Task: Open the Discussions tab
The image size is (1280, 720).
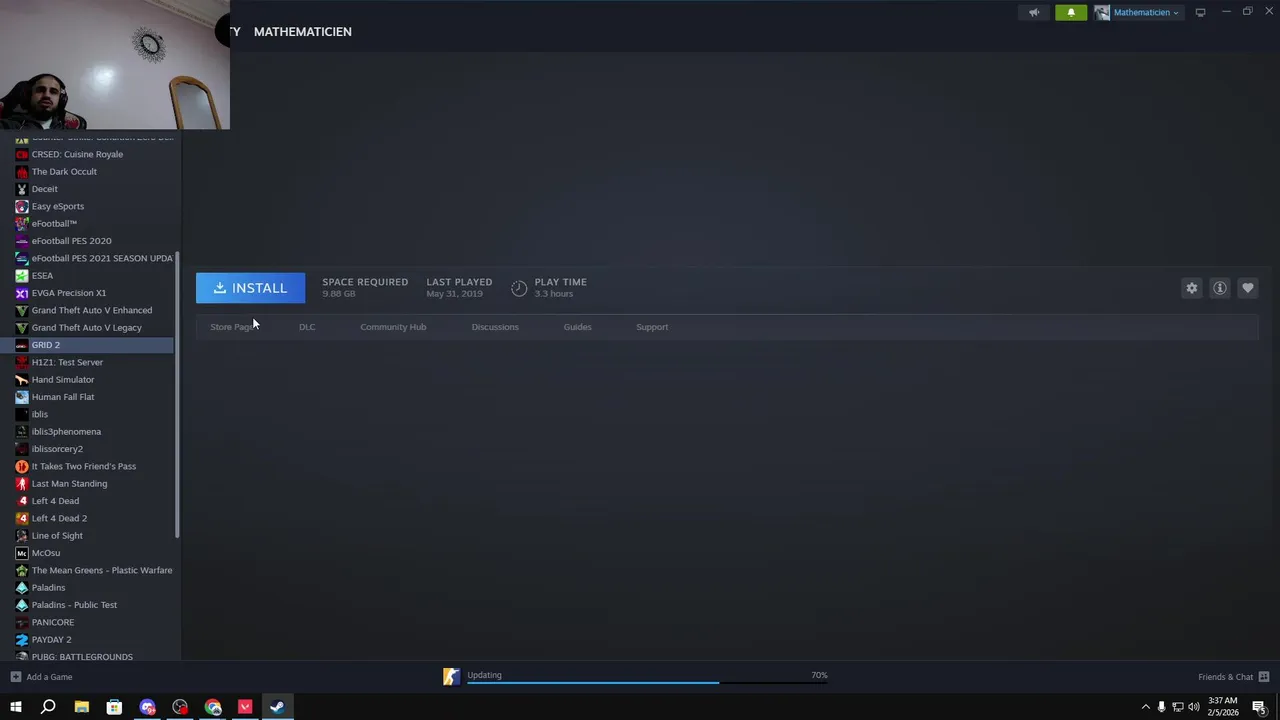Action: click(495, 327)
